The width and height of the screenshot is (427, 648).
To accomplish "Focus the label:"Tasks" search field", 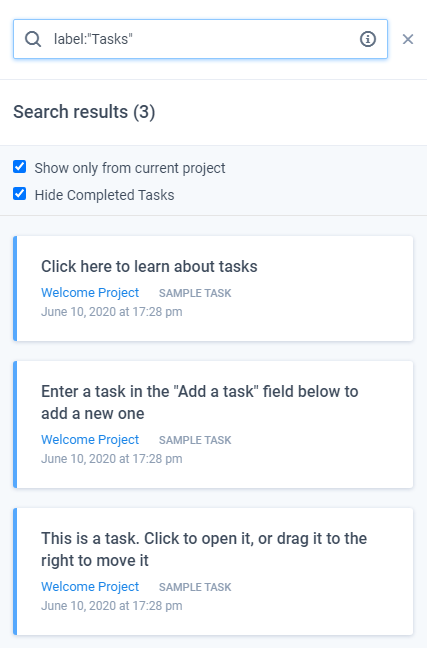I will pyautogui.click(x=200, y=39).
